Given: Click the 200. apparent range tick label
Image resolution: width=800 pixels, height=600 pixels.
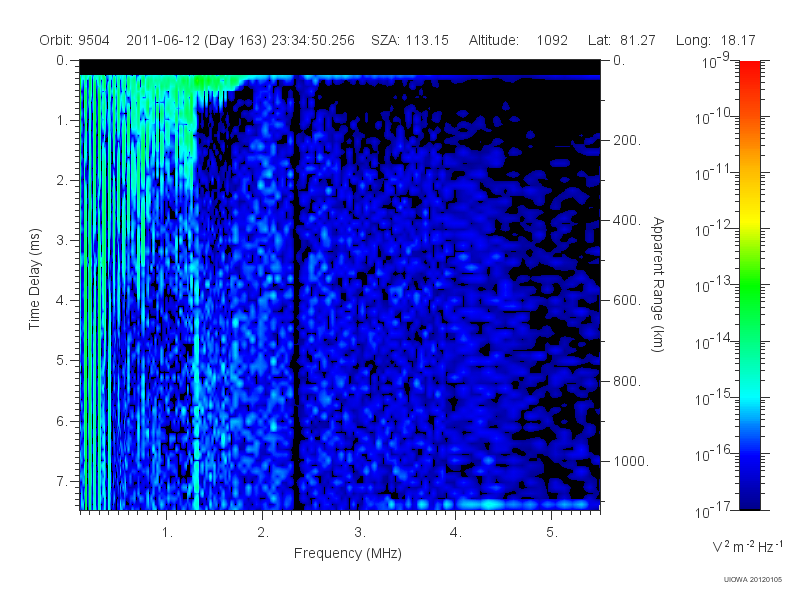Looking at the screenshot, I should (627, 140).
